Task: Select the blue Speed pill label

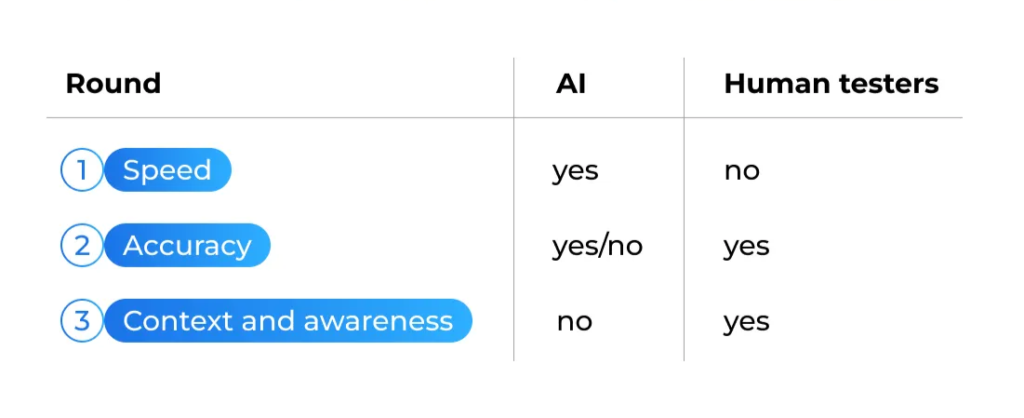Action: click(x=168, y=170)
